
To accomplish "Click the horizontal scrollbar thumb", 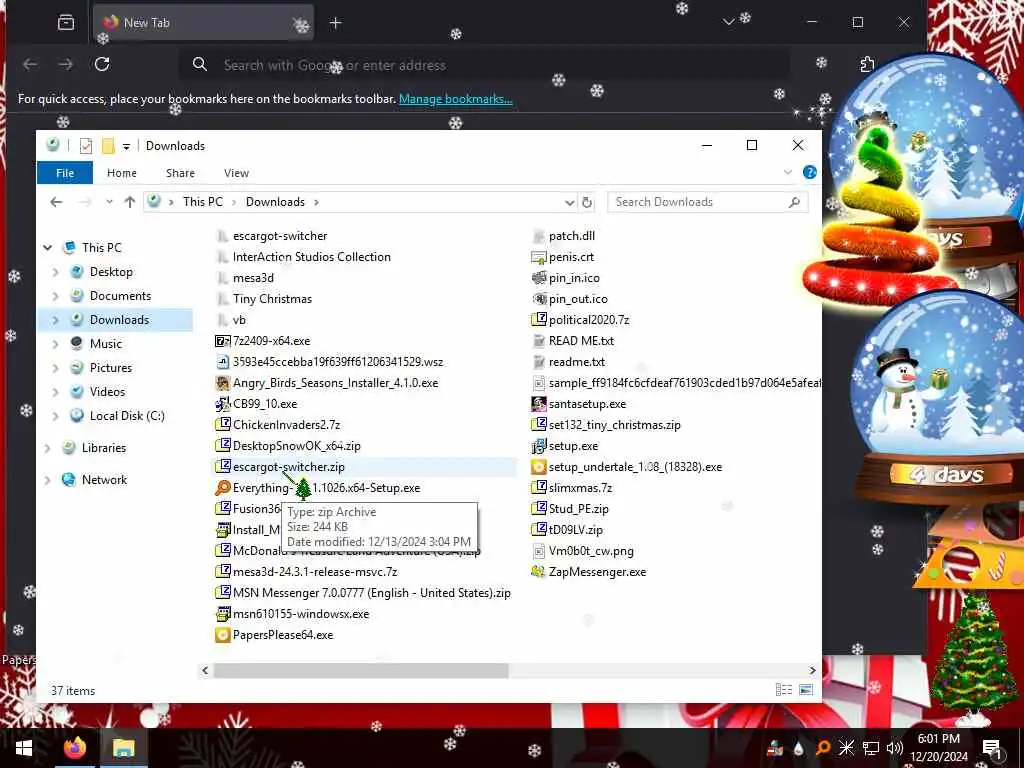I will tap(360, 671).
